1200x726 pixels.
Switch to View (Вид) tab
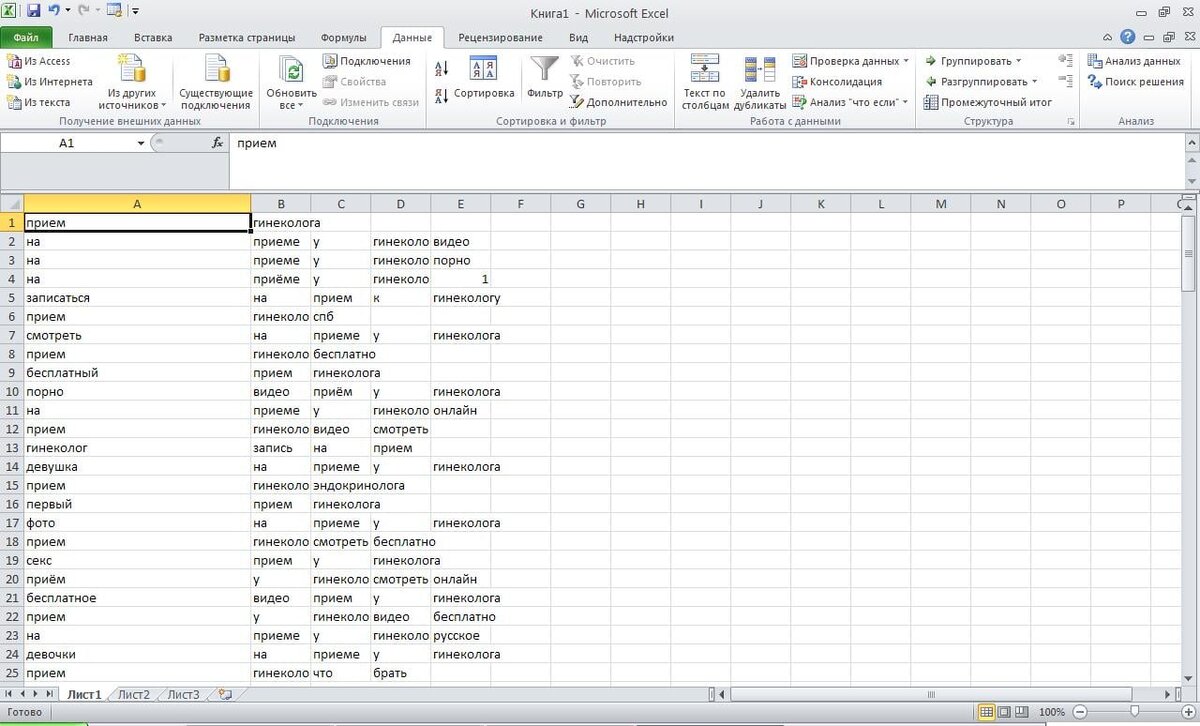point(578,38)
